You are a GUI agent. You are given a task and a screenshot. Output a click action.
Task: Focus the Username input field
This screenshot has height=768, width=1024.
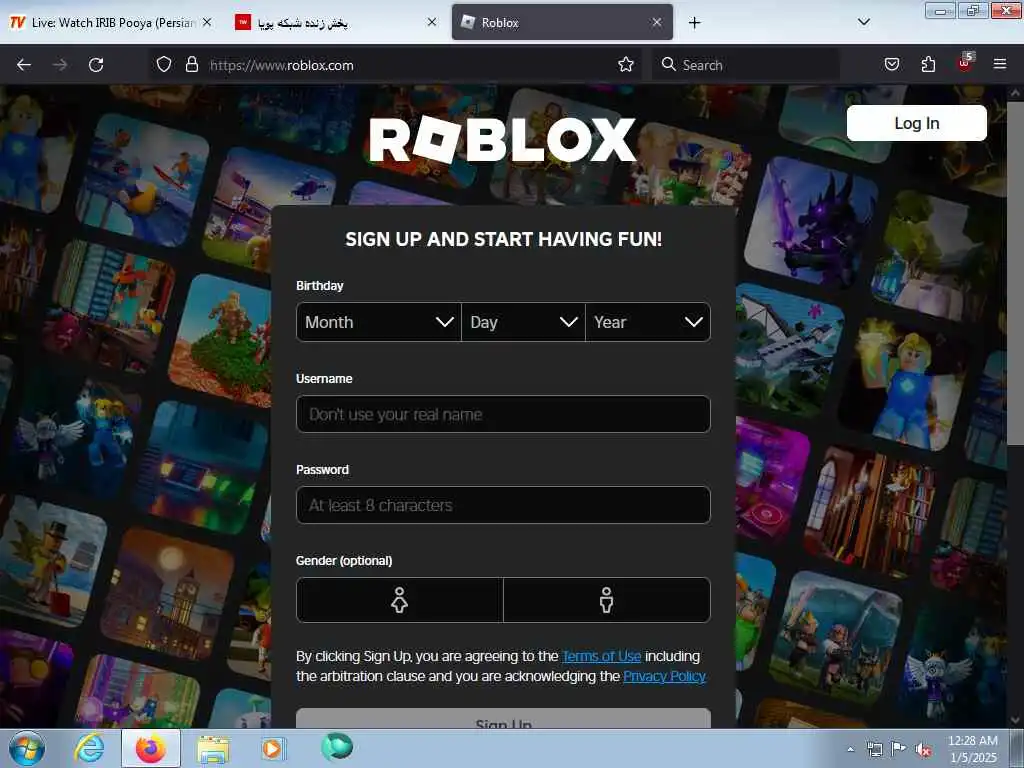[503, 414]
